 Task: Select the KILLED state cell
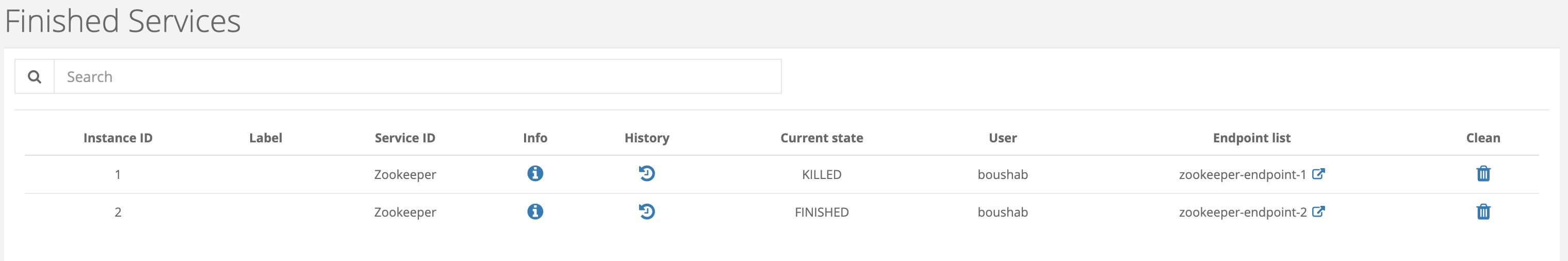822,175
